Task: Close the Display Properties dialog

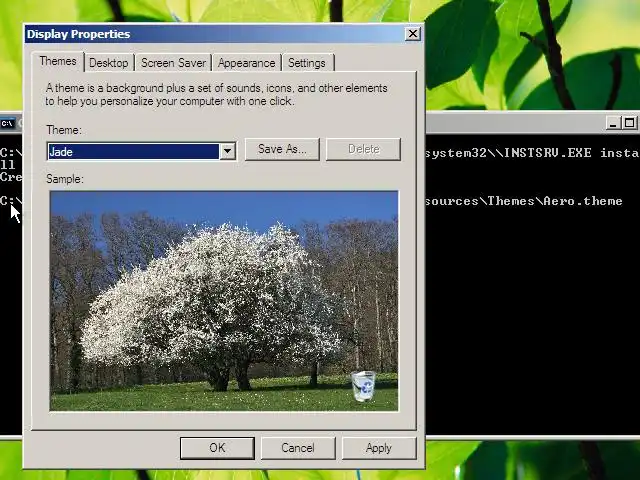Action: [x=413, y=33]
